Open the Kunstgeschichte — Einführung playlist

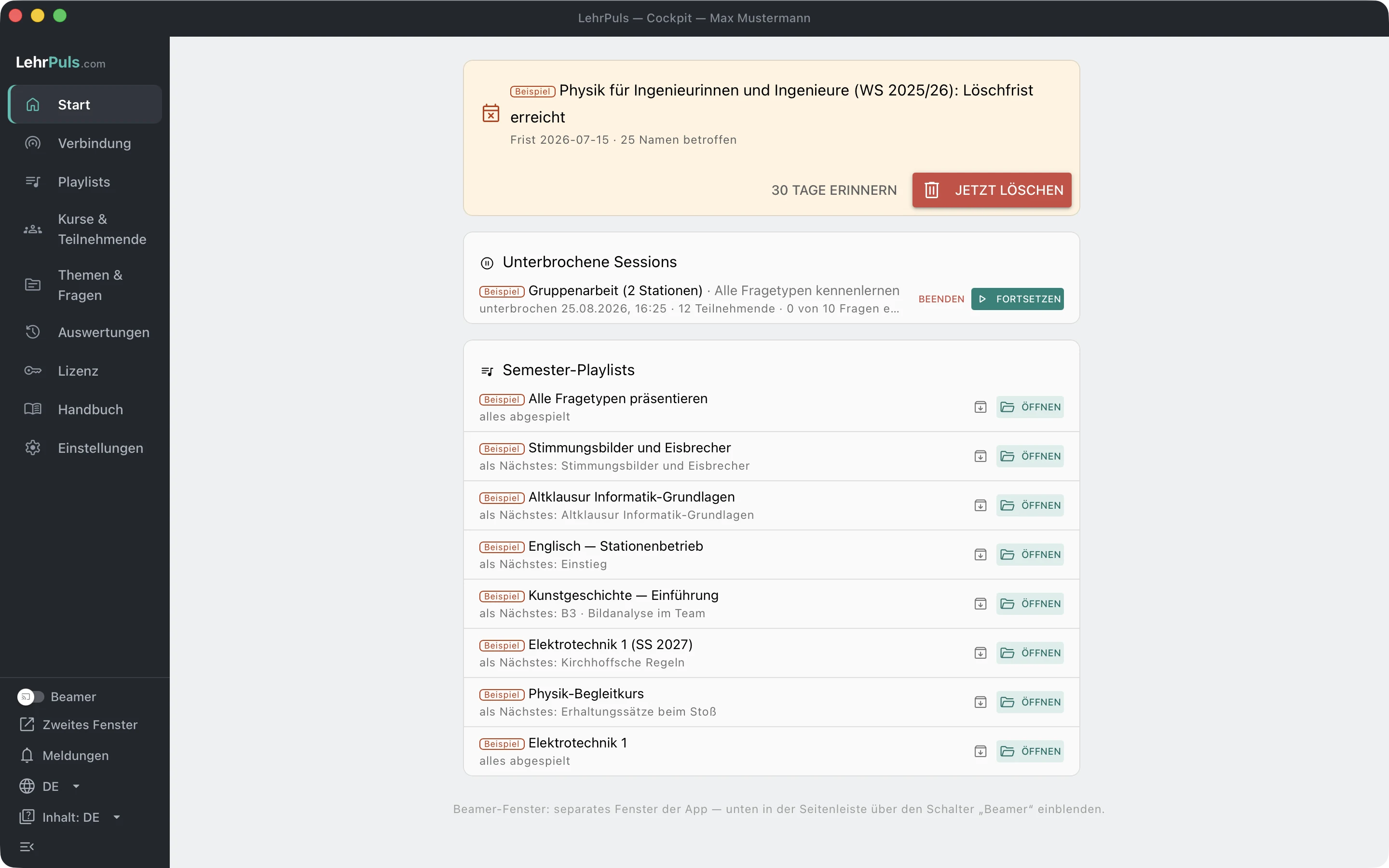1030,604
